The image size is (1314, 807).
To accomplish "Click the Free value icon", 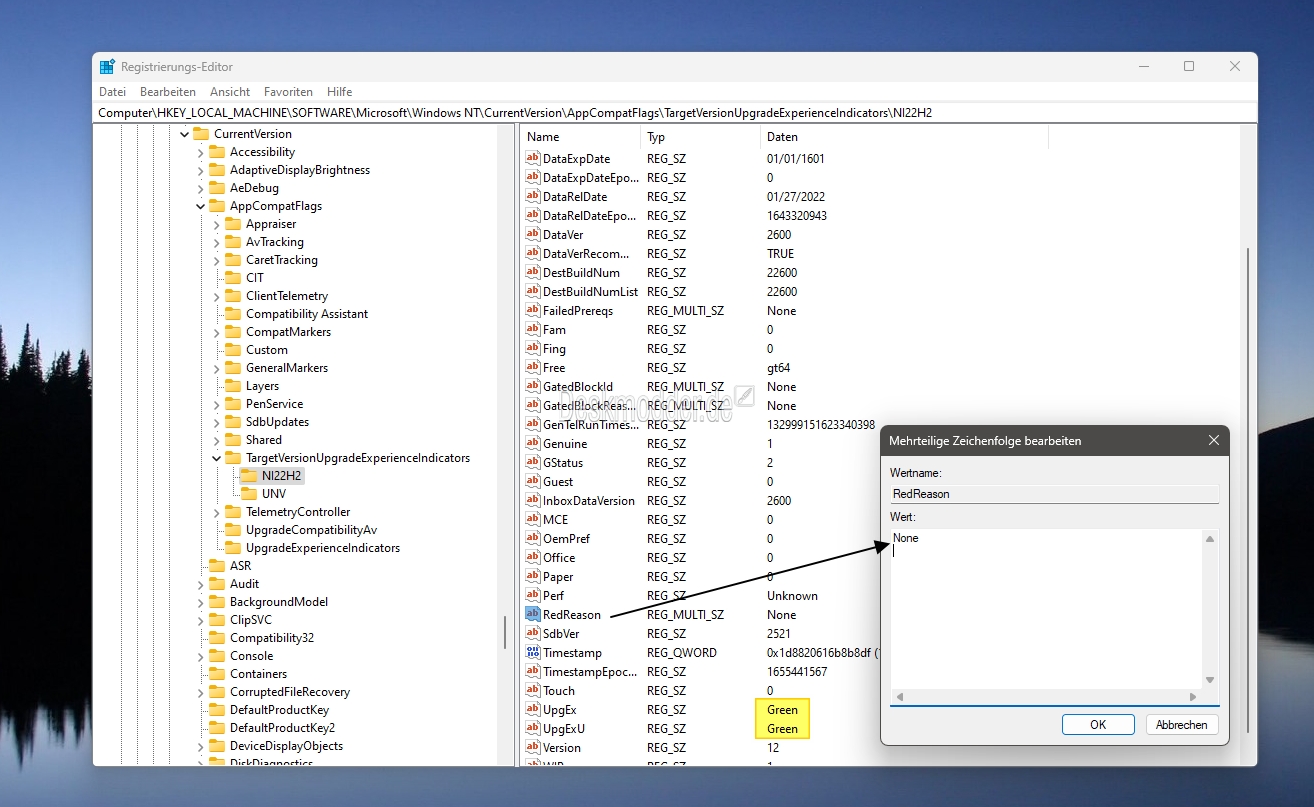I will 532,367.
